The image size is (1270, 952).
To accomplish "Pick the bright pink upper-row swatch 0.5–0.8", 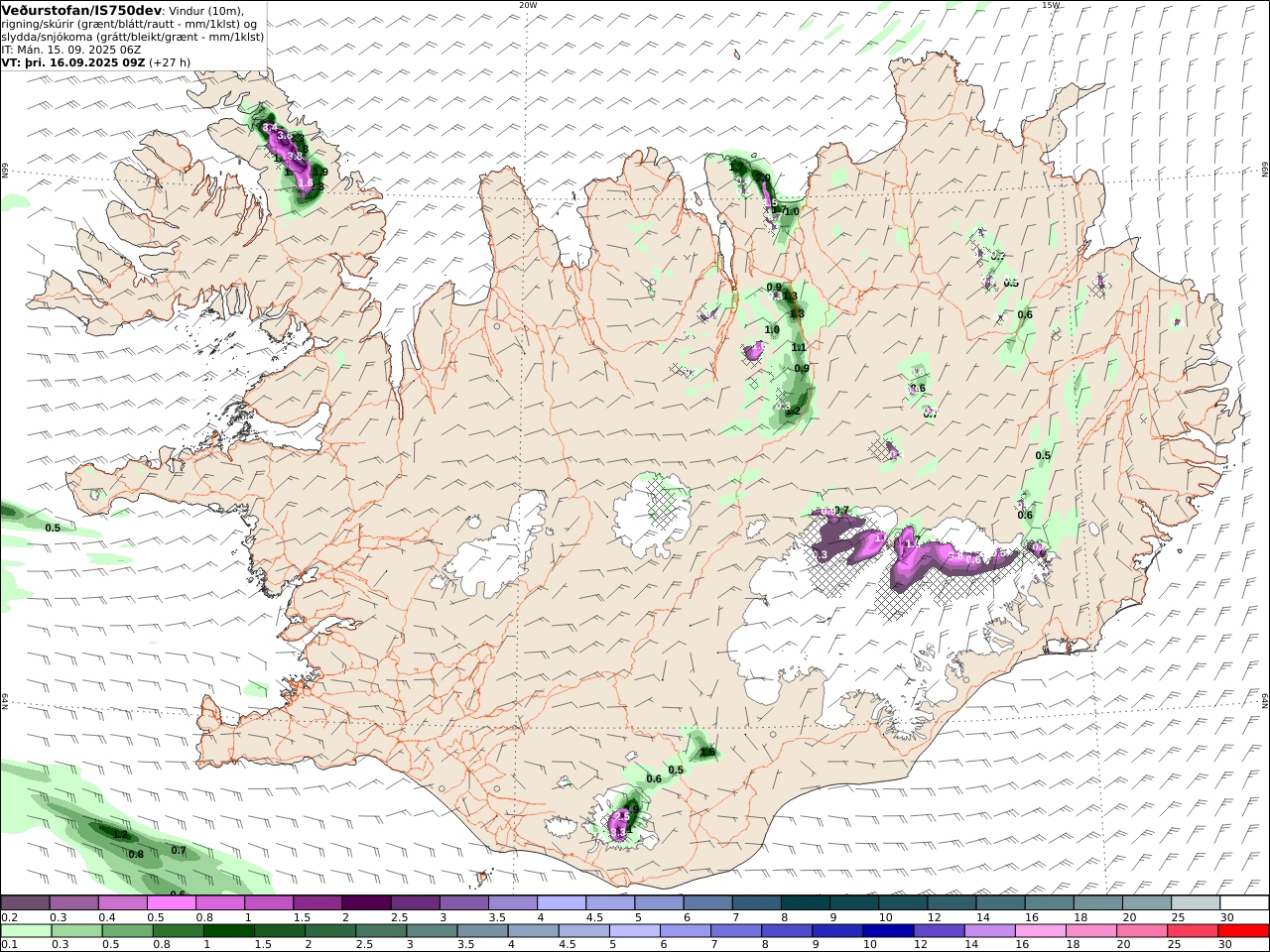I will click(x=171, y=902).
